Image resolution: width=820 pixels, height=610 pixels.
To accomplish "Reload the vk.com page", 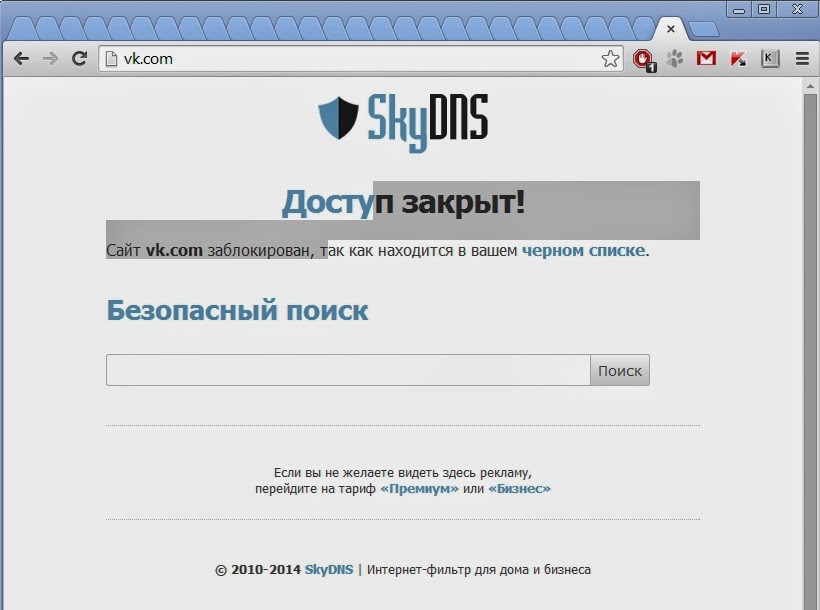I will coord(79,58).
